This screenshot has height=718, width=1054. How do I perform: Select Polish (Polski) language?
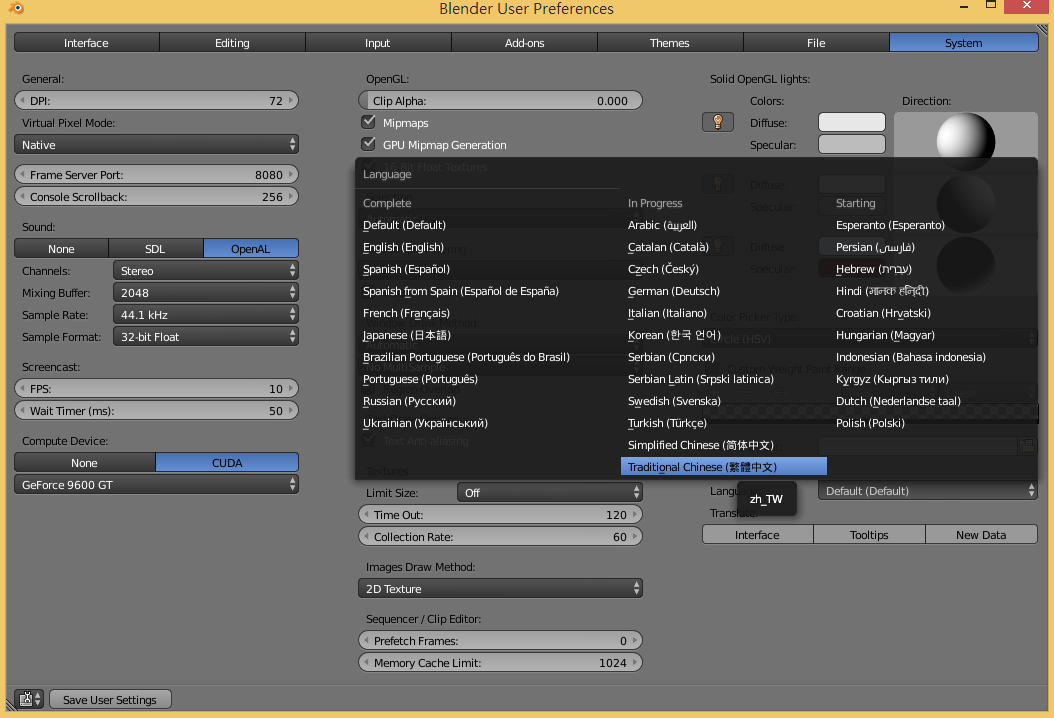click(x=933, y=423)
